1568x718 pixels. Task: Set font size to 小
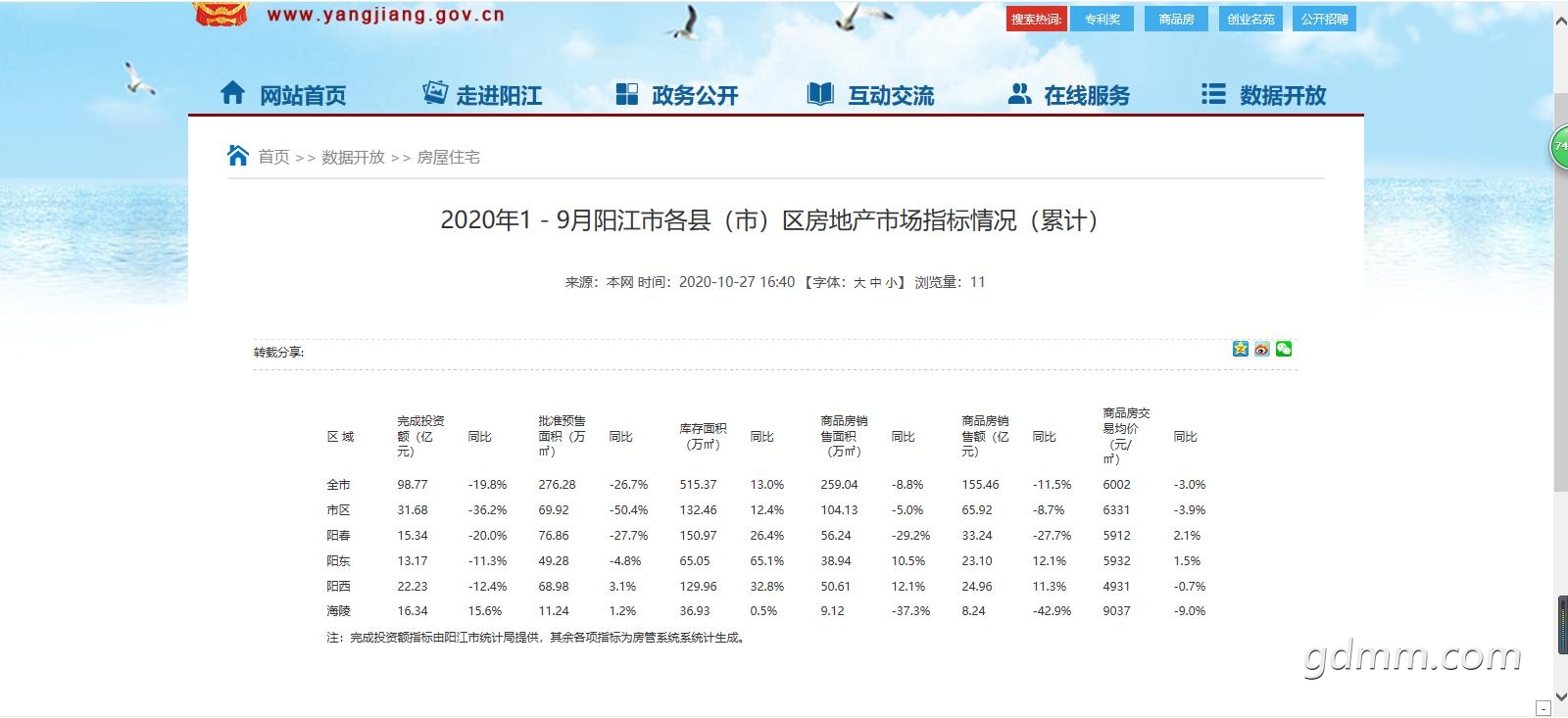891,282
